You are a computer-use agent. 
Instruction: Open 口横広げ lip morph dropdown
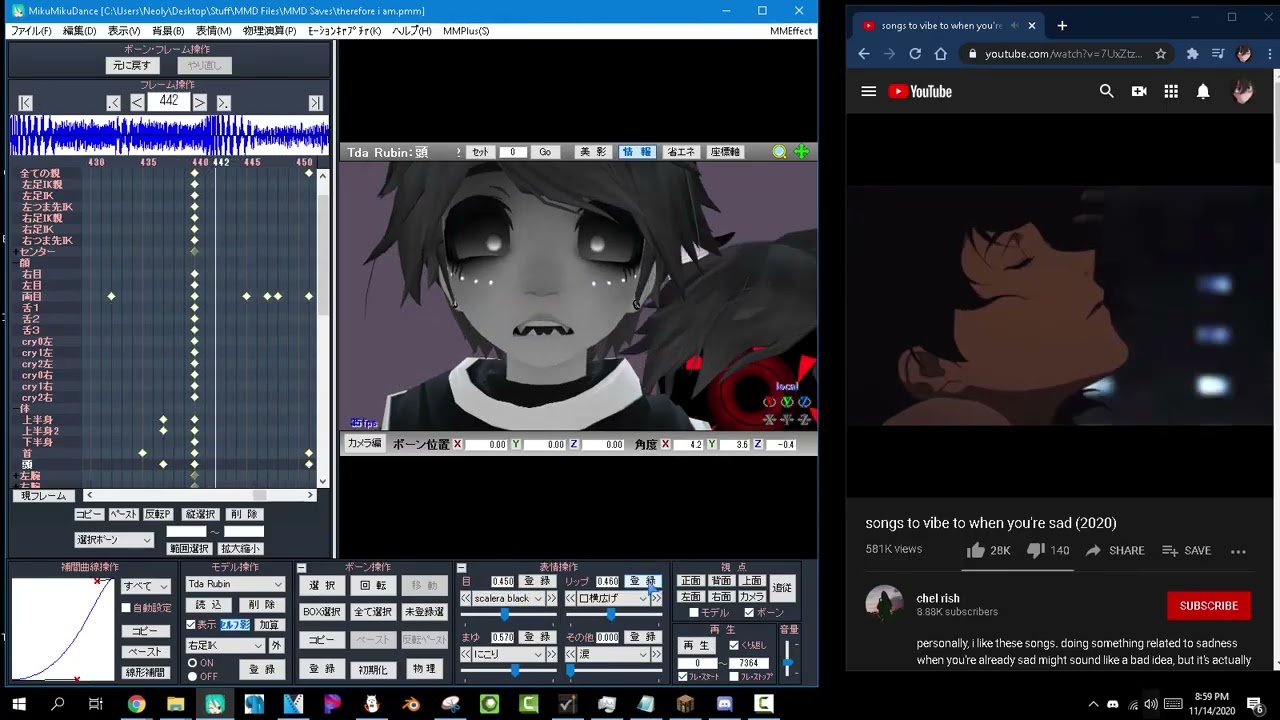(614, 598)
